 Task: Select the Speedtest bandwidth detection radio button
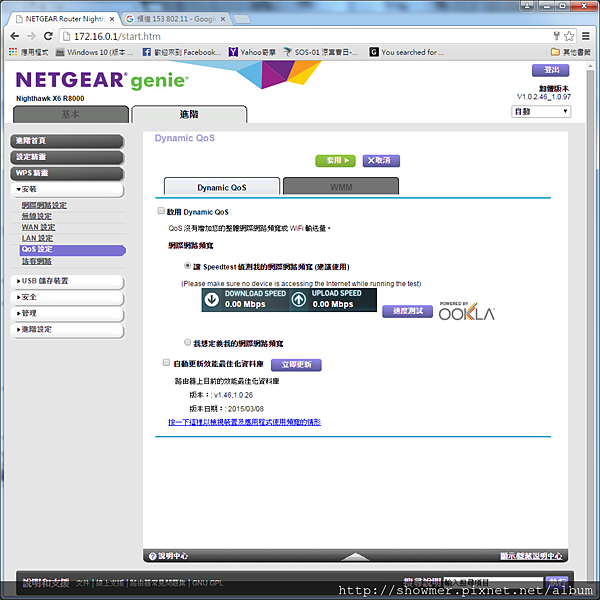[x=188, y=266]
